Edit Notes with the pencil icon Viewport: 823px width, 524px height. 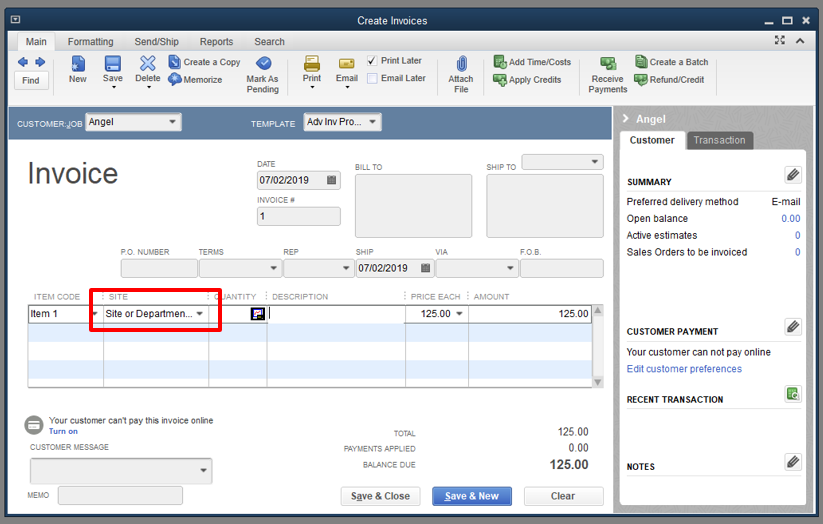pyautogui.click(x=793, y=462)
